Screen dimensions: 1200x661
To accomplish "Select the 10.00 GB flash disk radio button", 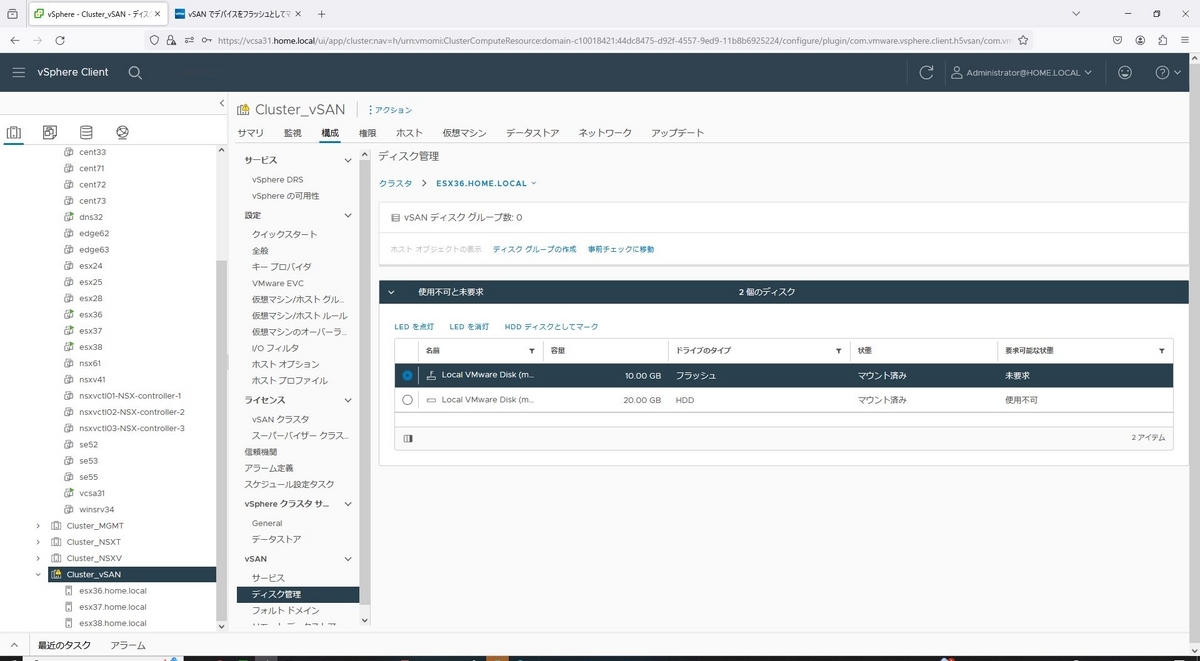I will click(x=407, y=375).
